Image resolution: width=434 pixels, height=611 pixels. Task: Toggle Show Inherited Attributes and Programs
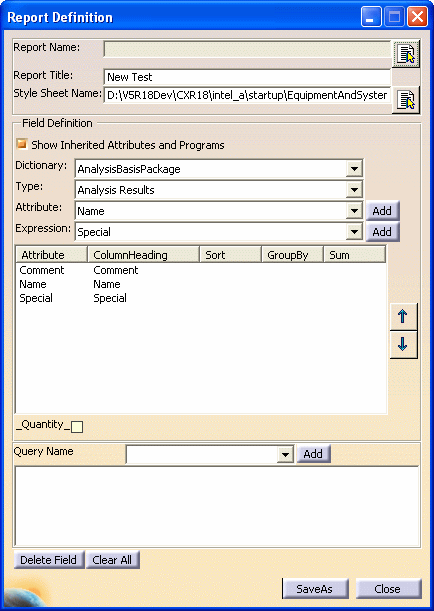[x=21, y=145]
